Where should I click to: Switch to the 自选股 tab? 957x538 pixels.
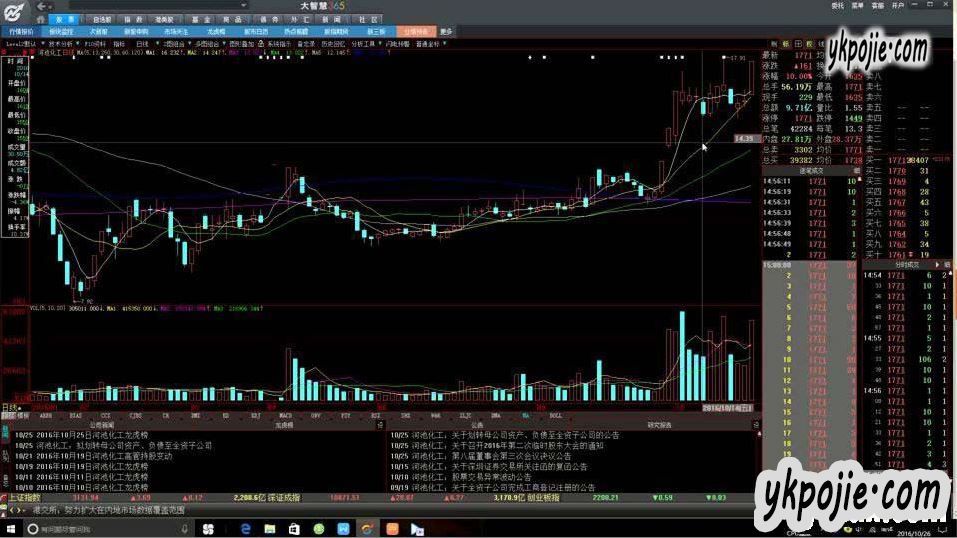[x=102, y=18]
